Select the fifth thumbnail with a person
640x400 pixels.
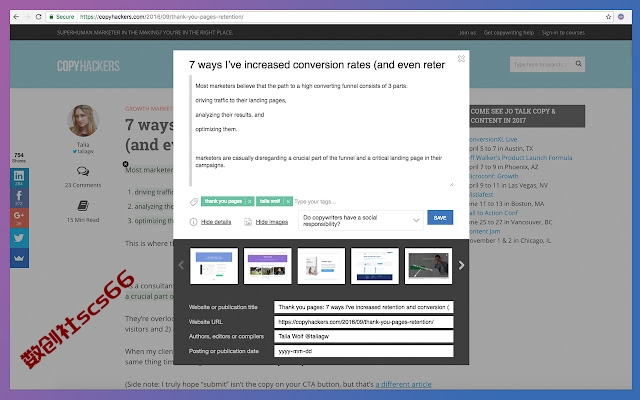[428, 266]
